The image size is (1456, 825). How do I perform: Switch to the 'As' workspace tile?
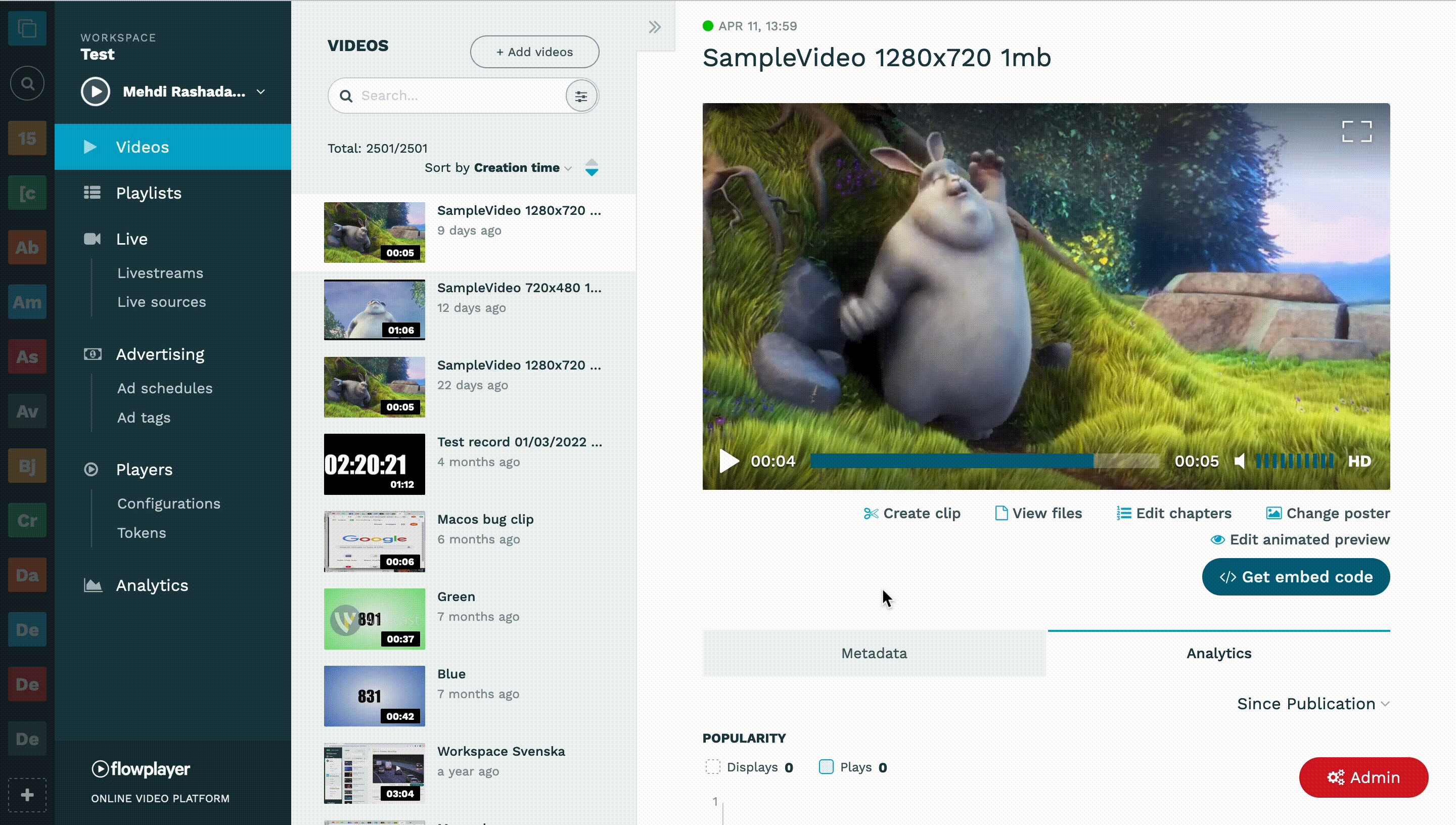coord(27,356)
